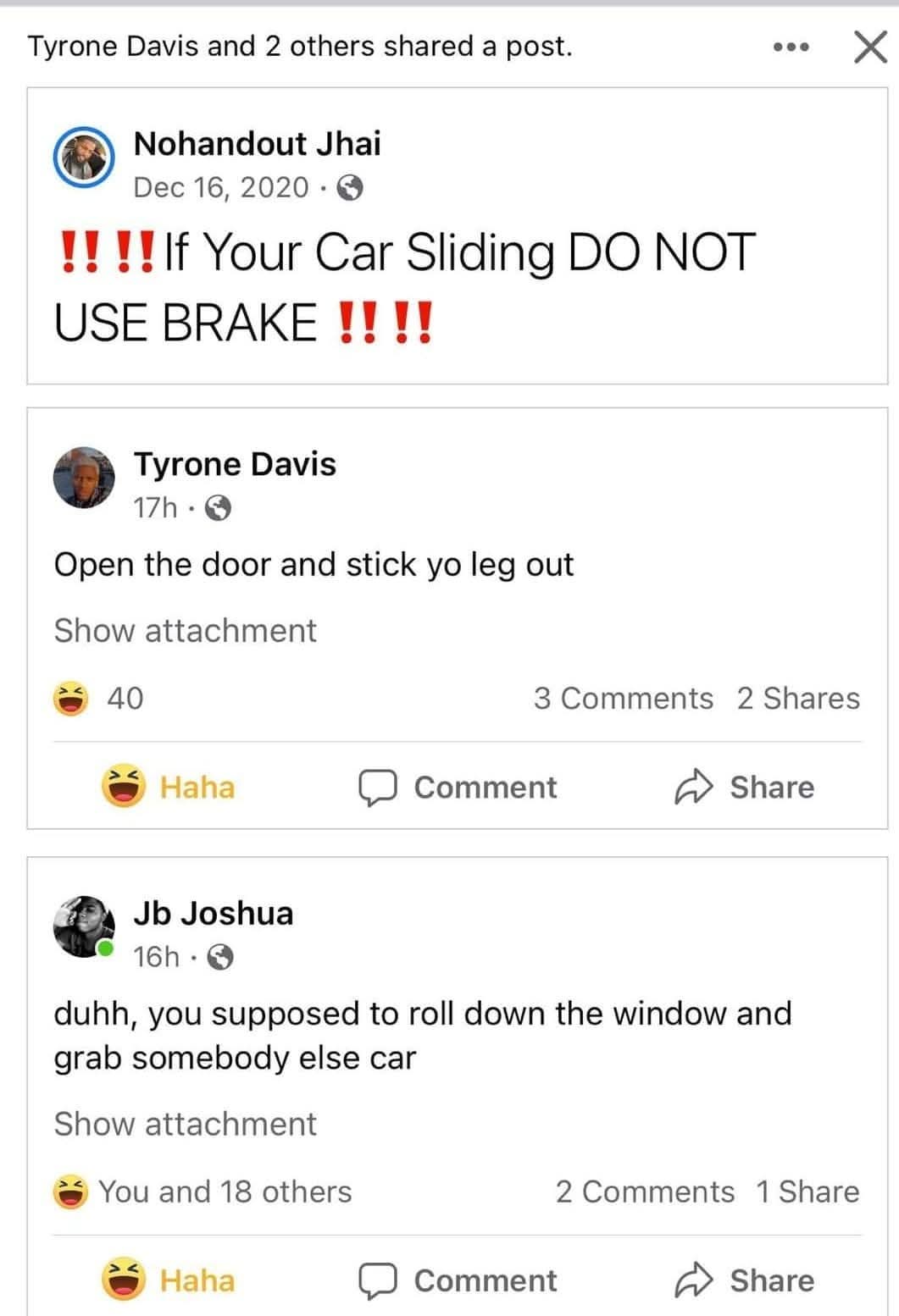Click the public globe icon beside Dec 16, 2020
The image size is (899, 1316).
click(x=350, y=188)
